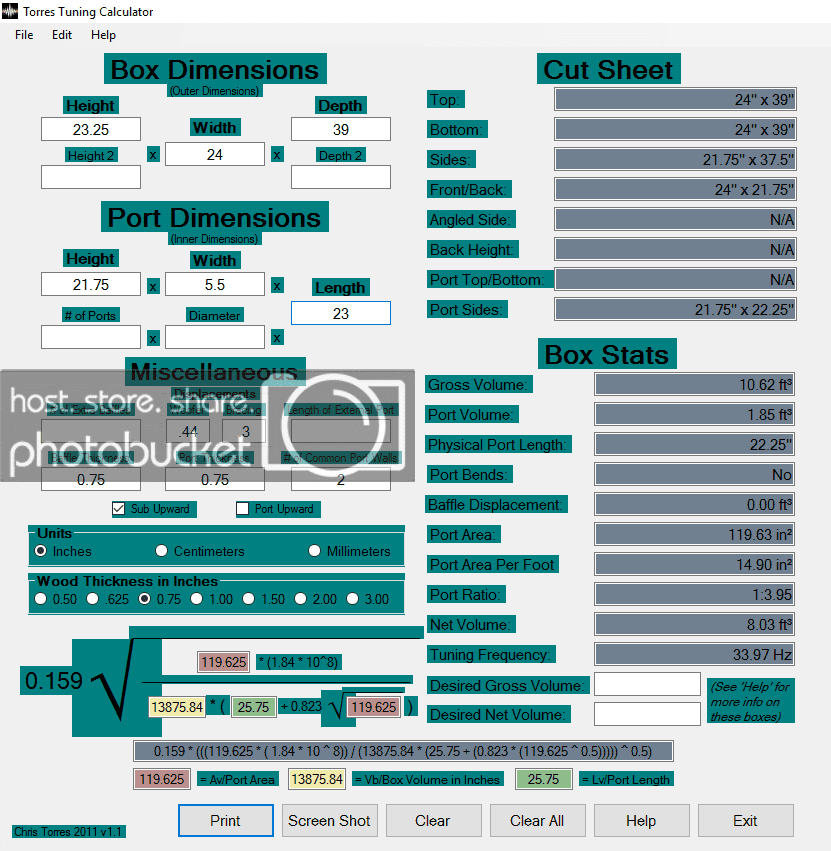
Task: Click the port Length field showing 23
Action: (341, 313)
